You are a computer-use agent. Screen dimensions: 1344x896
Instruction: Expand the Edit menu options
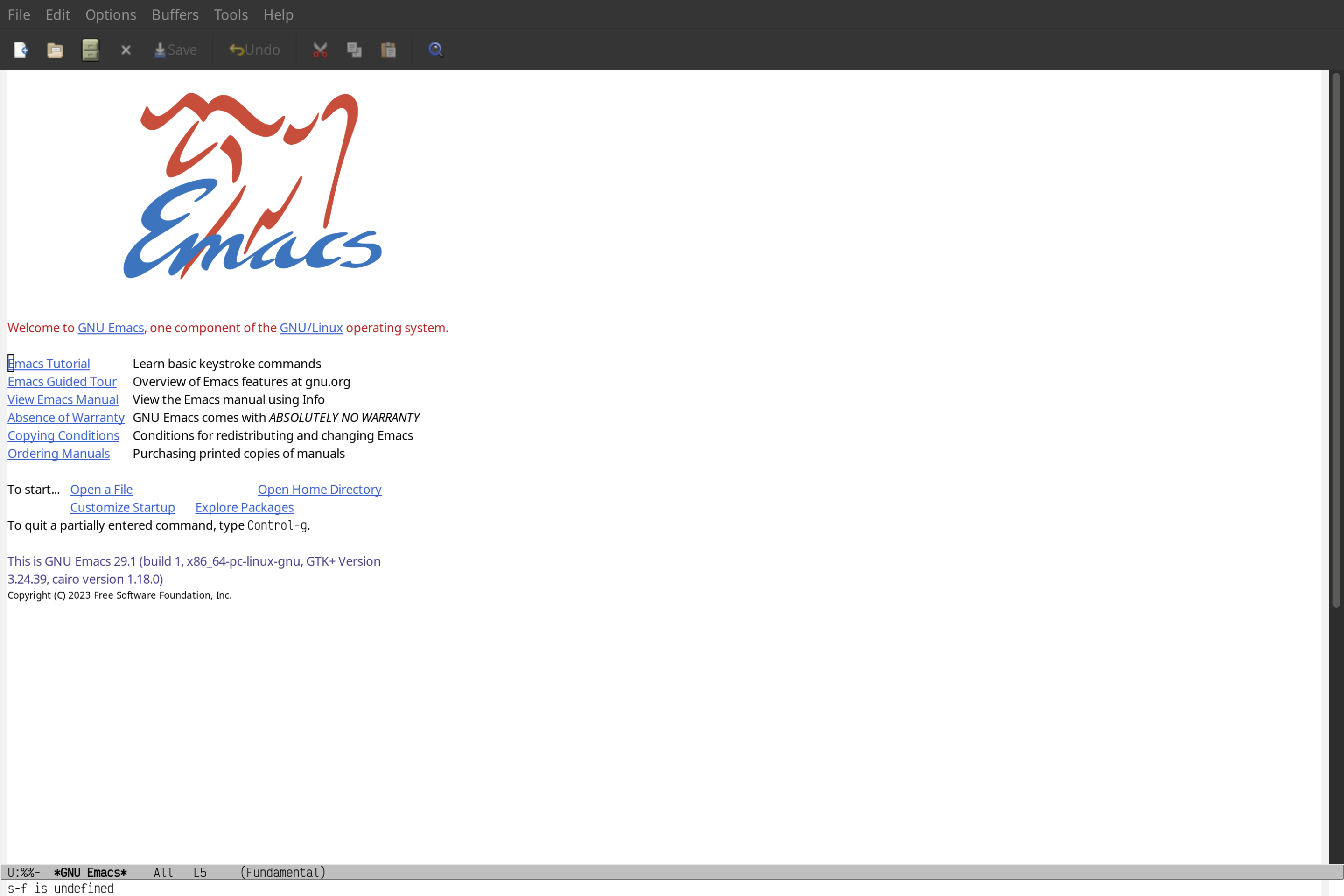(57, 14)
